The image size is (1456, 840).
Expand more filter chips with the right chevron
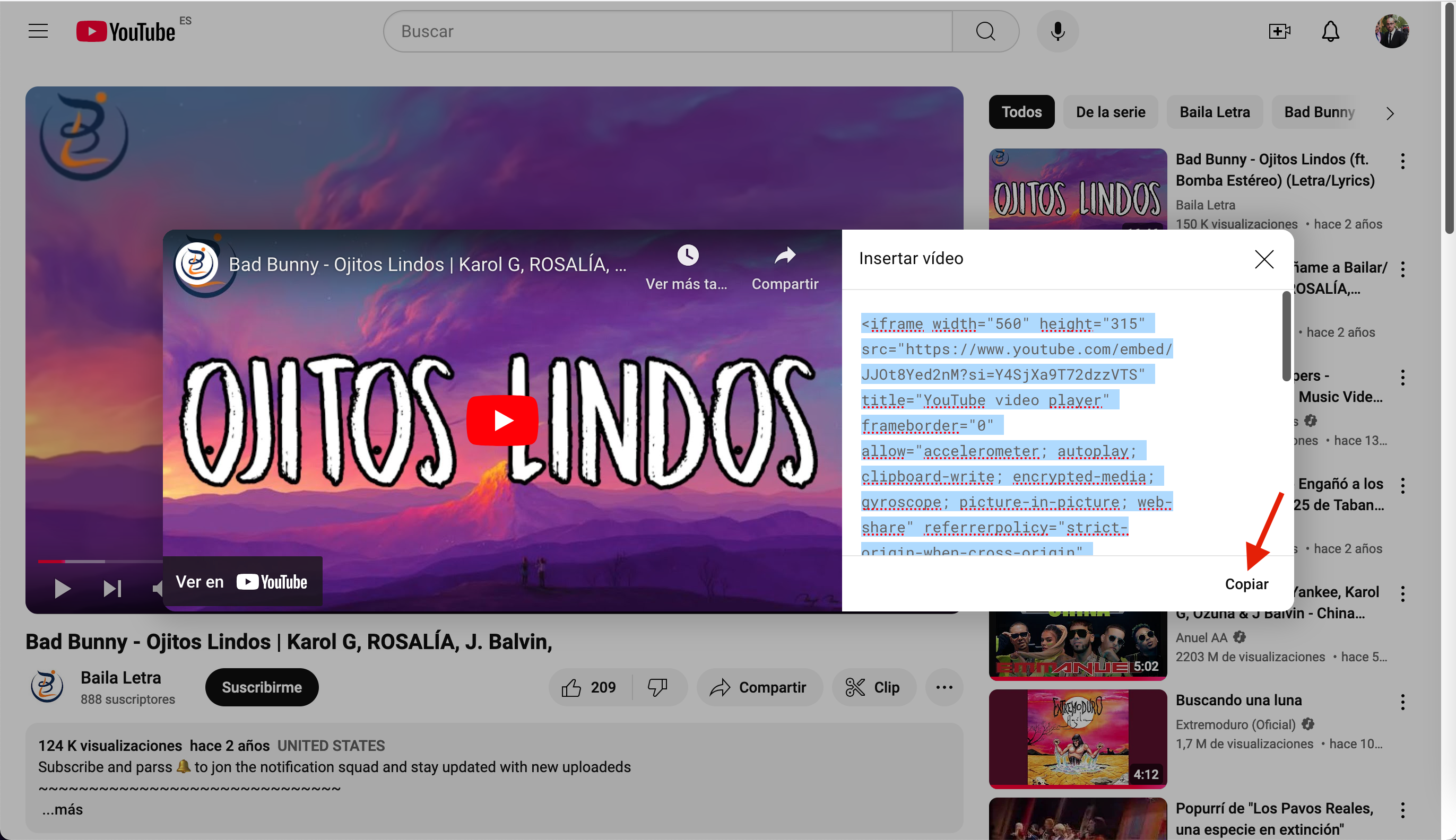tap(1390, 112)
